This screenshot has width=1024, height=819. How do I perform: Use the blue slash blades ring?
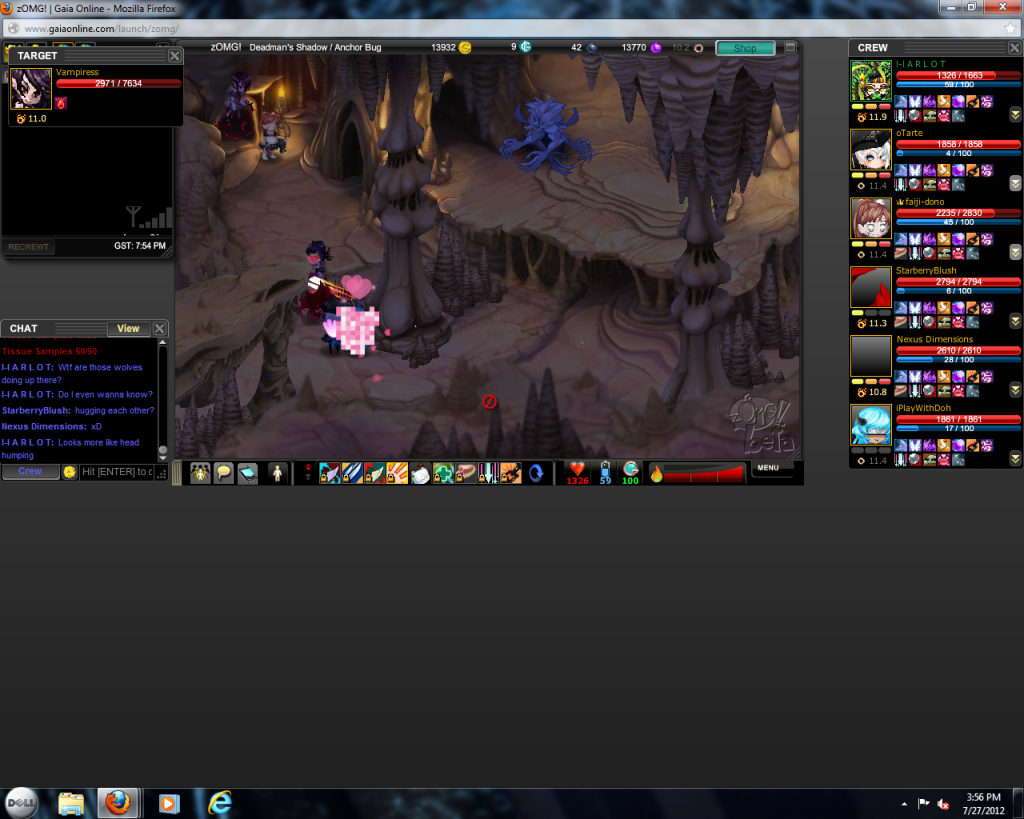pos(352,473)
